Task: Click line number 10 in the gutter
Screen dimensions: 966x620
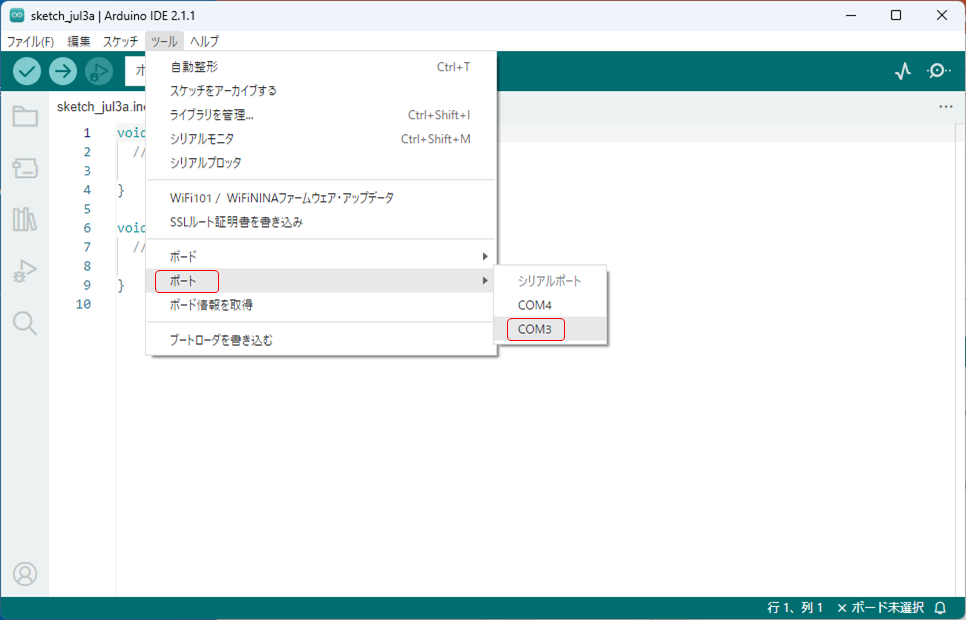Action: pyautogui.click(x=83, y=304)
